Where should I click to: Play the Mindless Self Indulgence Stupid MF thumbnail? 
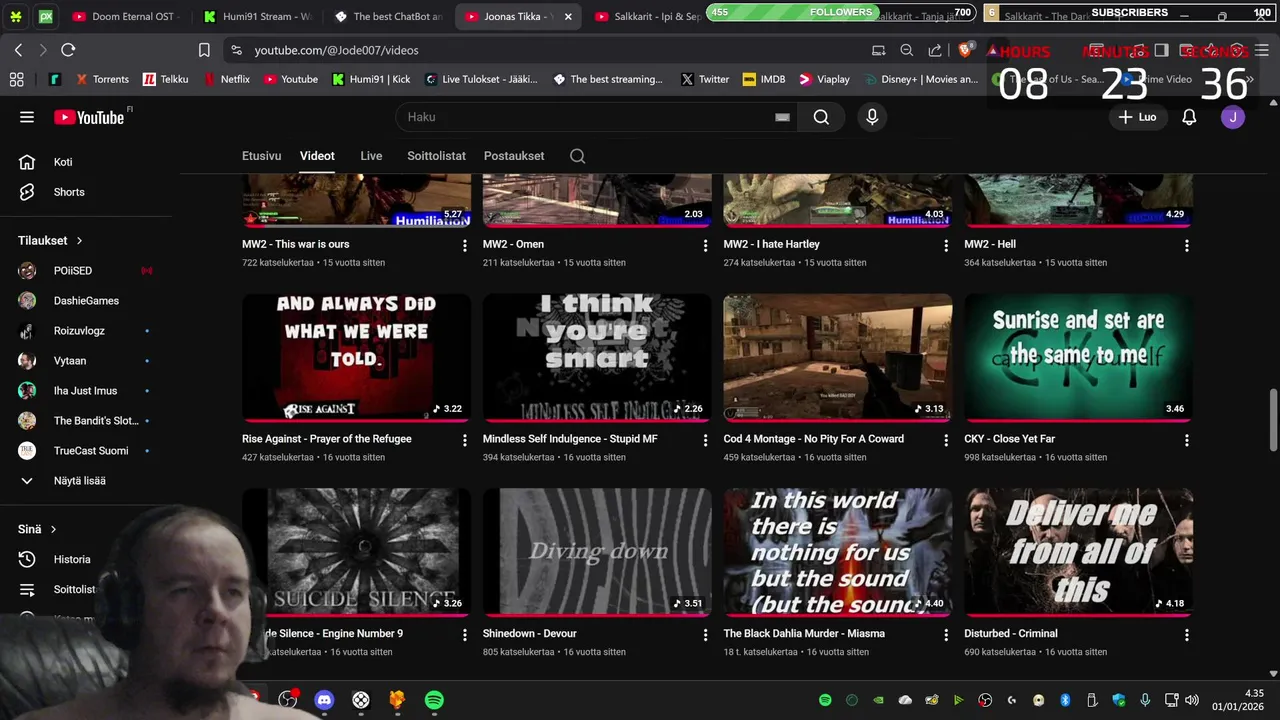tap(597, 357)
